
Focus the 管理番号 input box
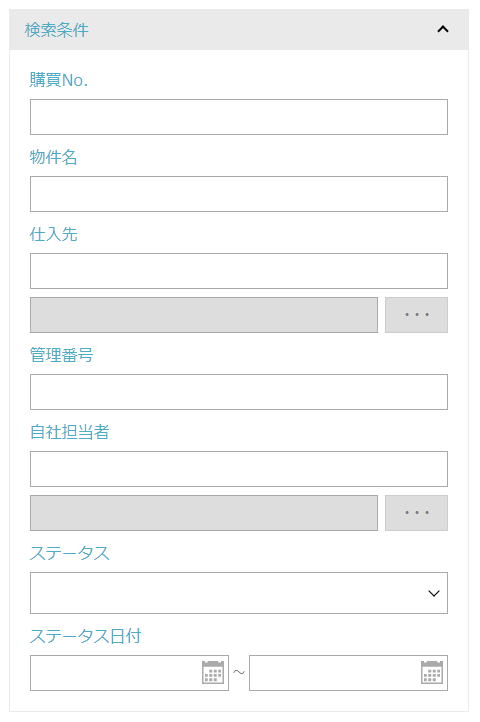239,392
